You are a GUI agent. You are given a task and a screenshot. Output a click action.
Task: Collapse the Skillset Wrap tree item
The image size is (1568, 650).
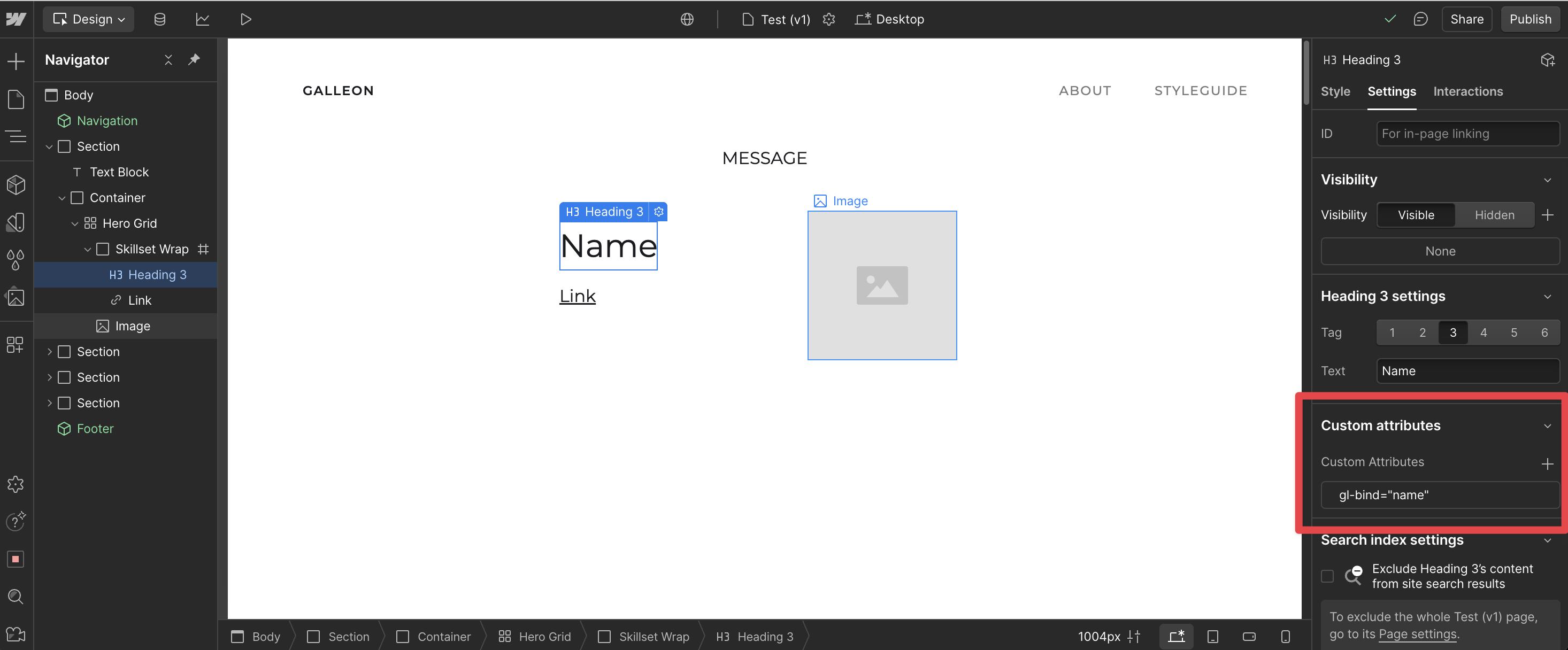[87, 249]
